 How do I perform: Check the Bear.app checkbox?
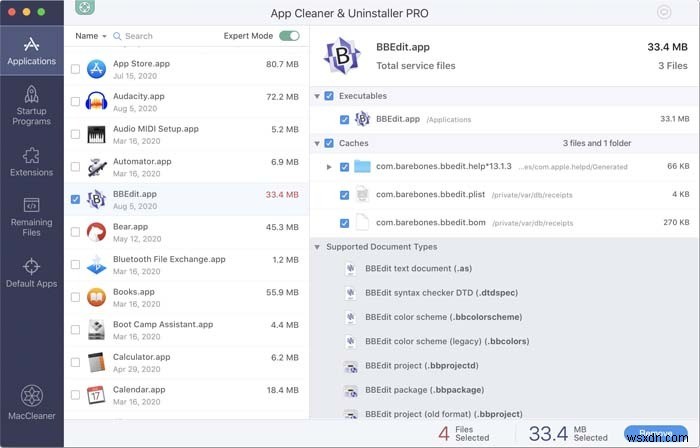[x=75, y=232]
